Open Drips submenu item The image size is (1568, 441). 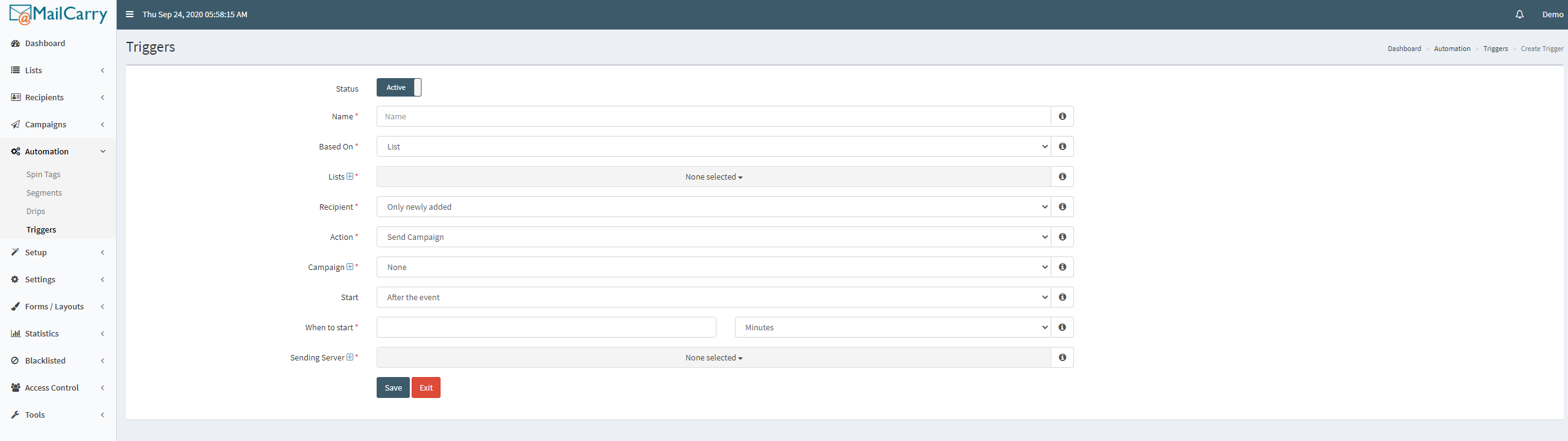pos(36,211)
